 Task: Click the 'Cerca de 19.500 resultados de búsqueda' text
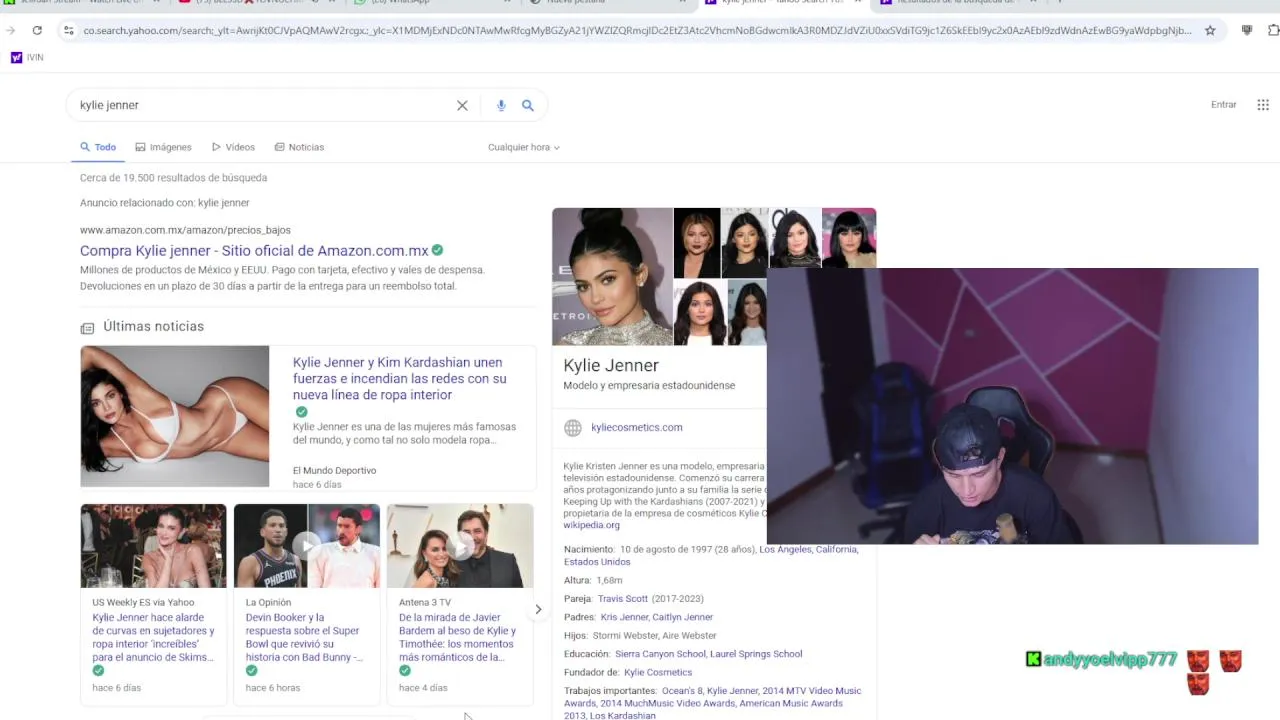(173, 178)
